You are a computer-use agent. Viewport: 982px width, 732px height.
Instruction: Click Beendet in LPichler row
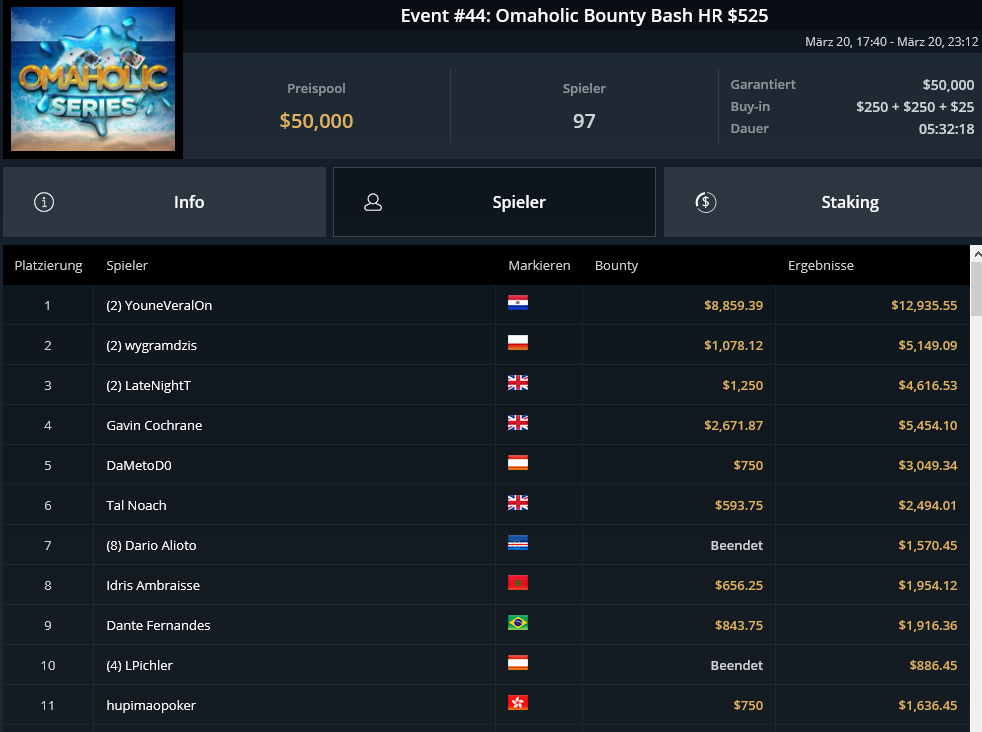[x=736, y=666]
